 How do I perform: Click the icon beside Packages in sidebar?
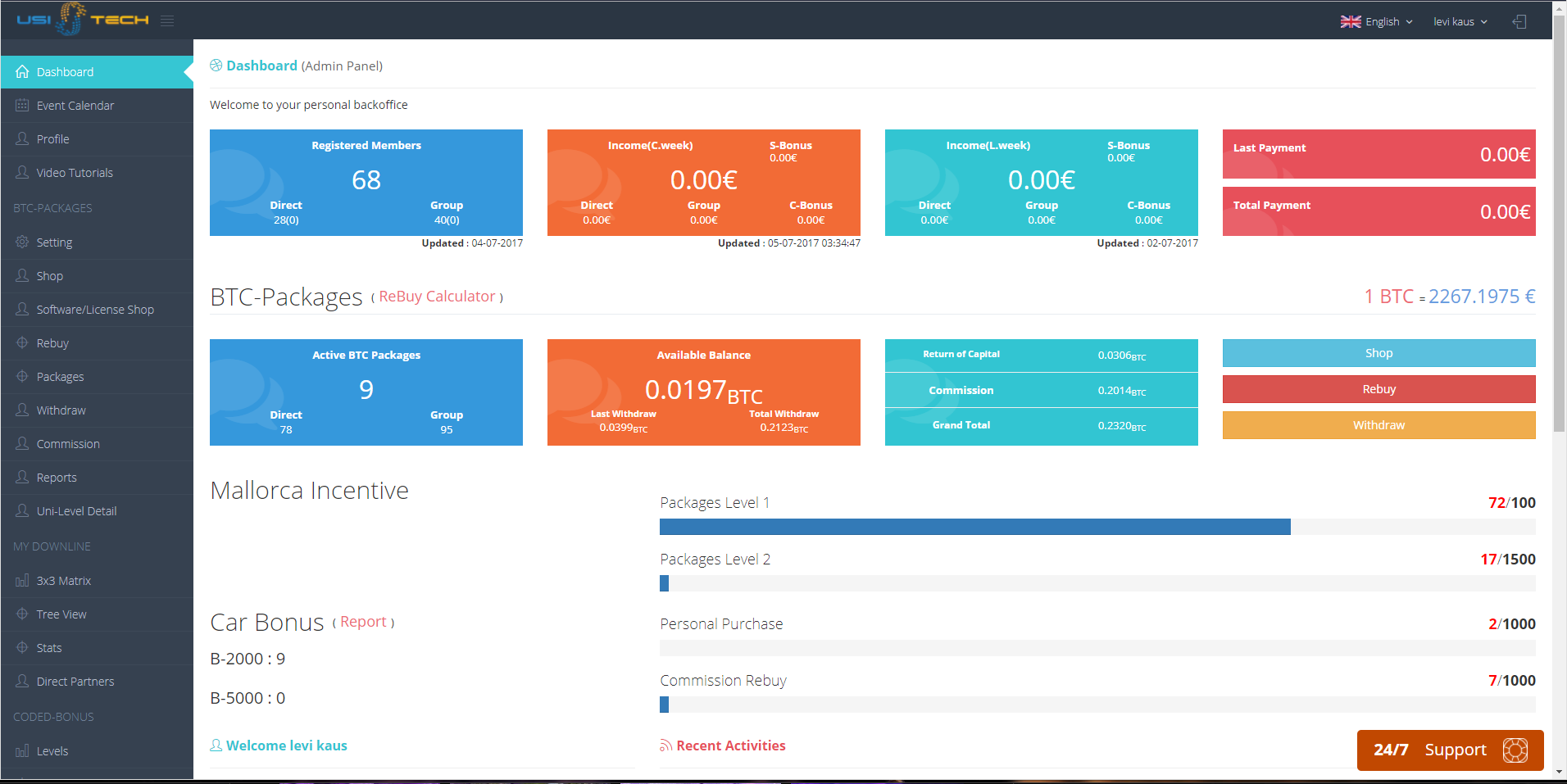pos(22,376)
